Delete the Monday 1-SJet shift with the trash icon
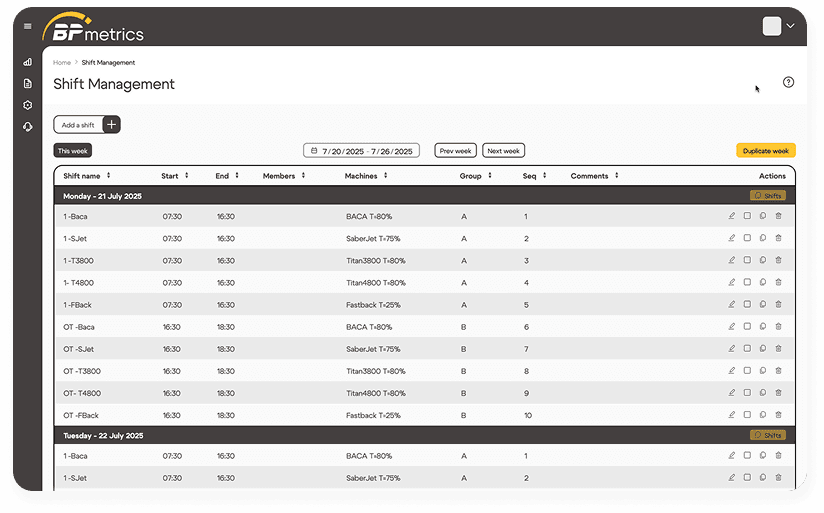 (x=778, y=238)
